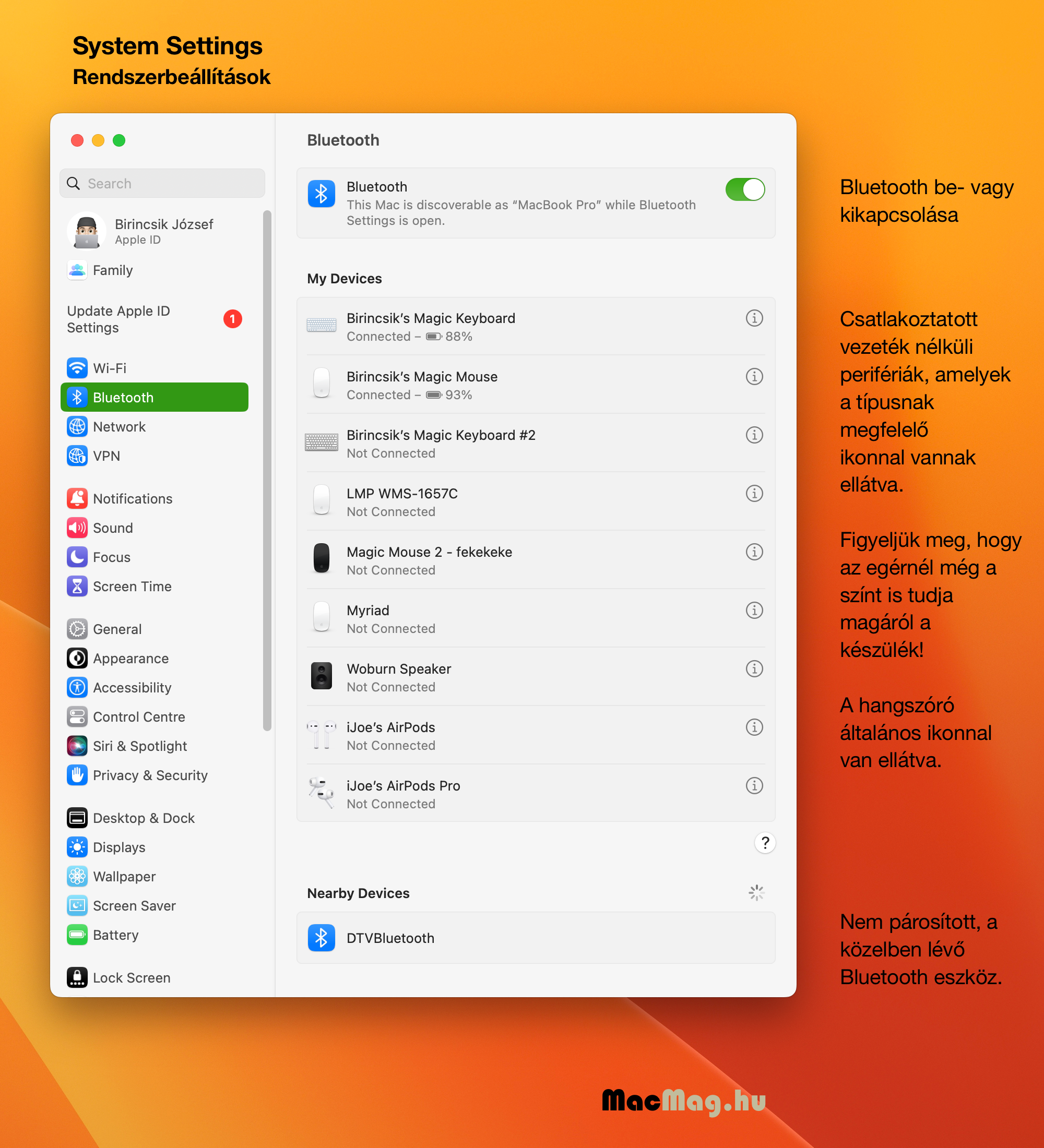1044x1148 pixels.
Task: Click the sidebar scrollbar
Action: click(x=267, y=470)
